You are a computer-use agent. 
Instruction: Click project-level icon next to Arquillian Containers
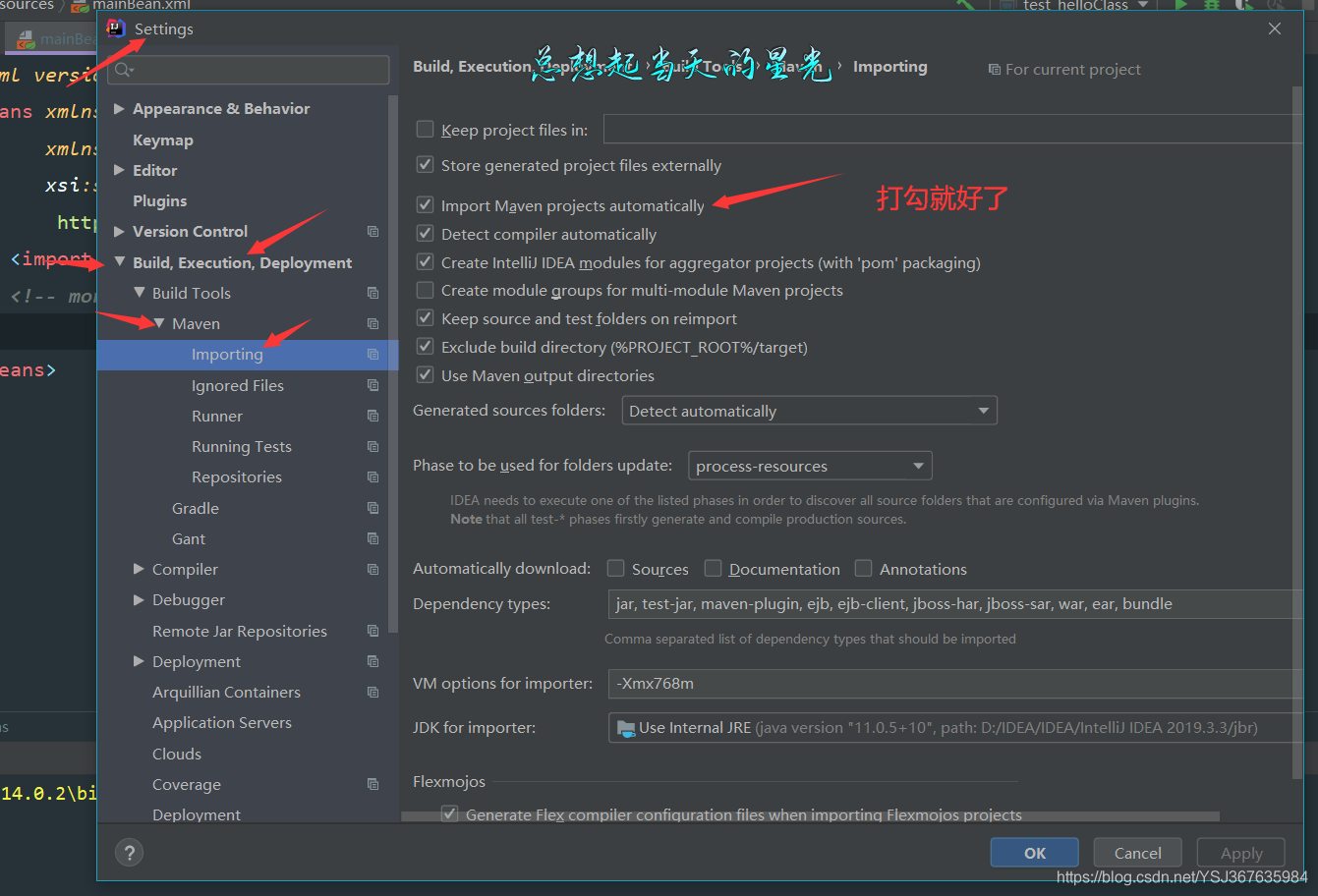[372, 692]
